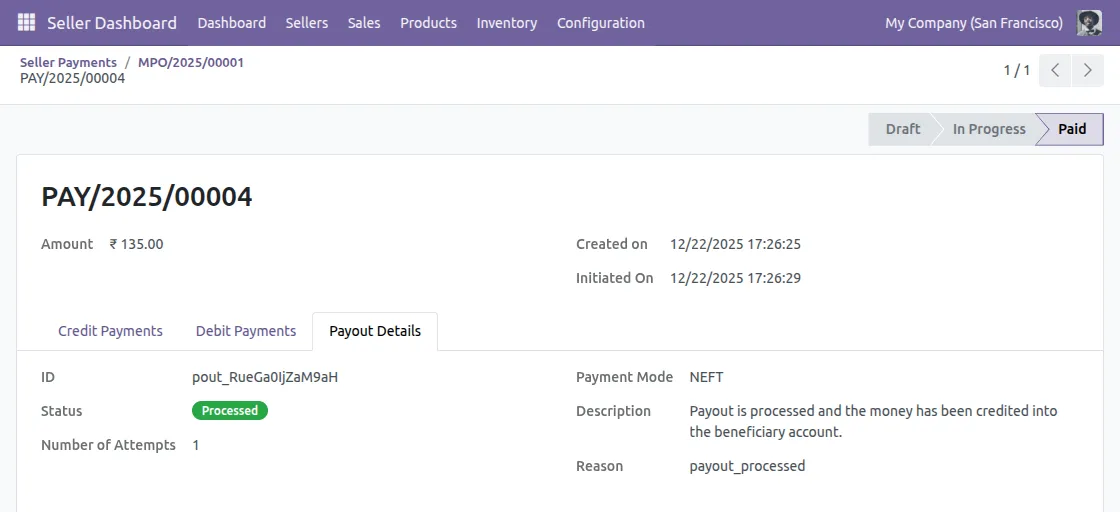Screen dimensions: 1120x512
Task: Go to previous record arrow
Action: (x=1055, y=70)
